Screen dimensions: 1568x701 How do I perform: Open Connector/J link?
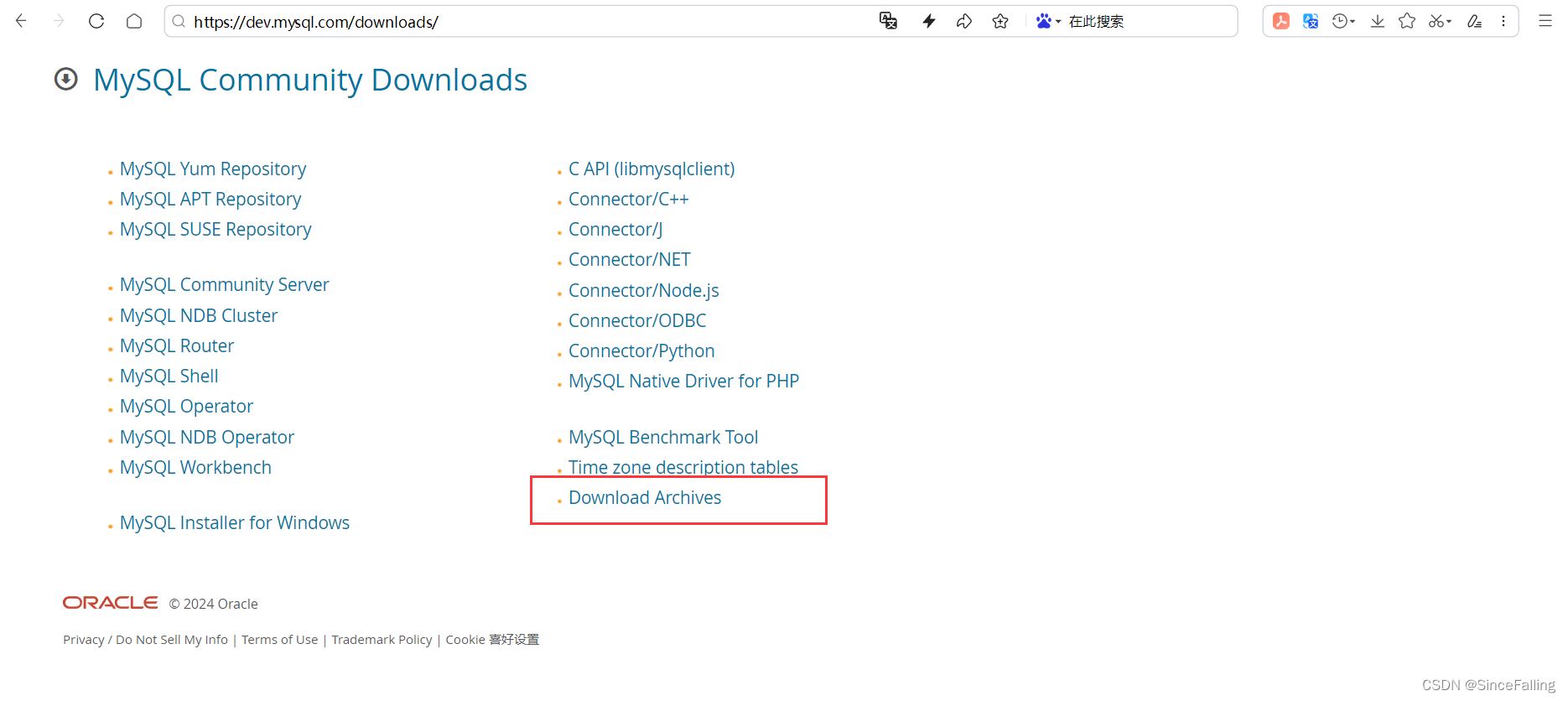pos(615,229)
